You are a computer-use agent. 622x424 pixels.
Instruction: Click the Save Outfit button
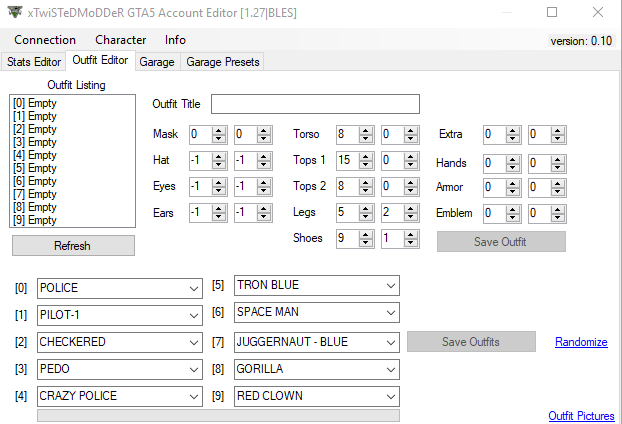click(x=501, y=242)
